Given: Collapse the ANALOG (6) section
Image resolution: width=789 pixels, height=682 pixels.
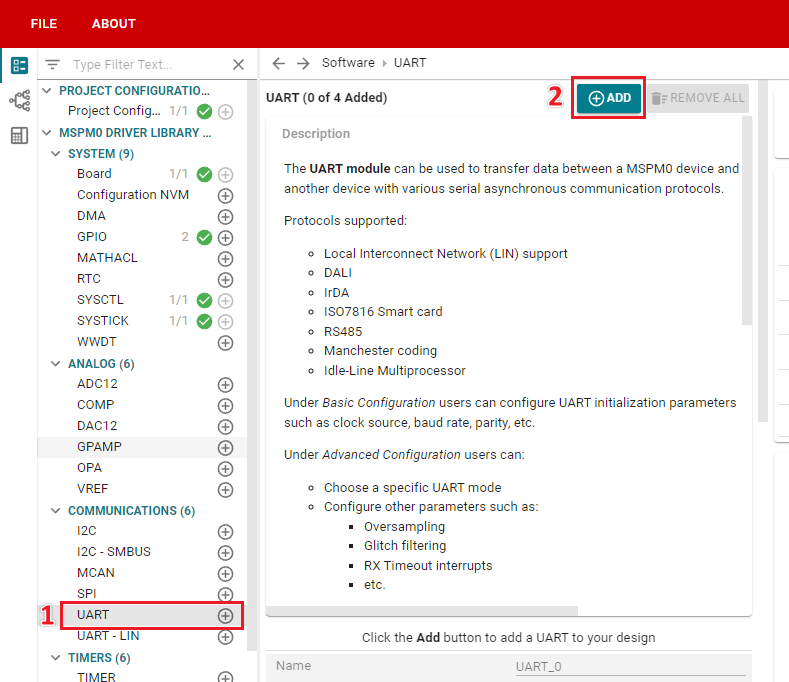Looking at the screenshot, I should pyautogui.click(x=56, y=363).
